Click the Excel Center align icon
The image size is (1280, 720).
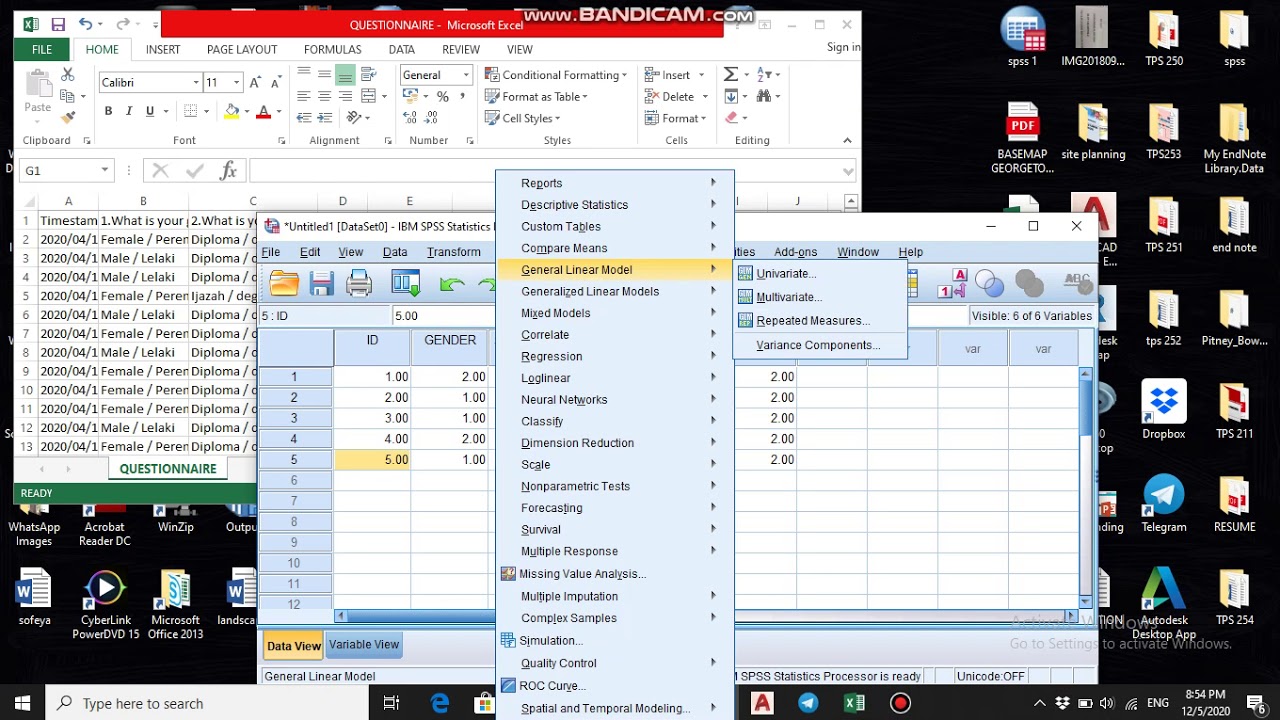tap(324, 96)
